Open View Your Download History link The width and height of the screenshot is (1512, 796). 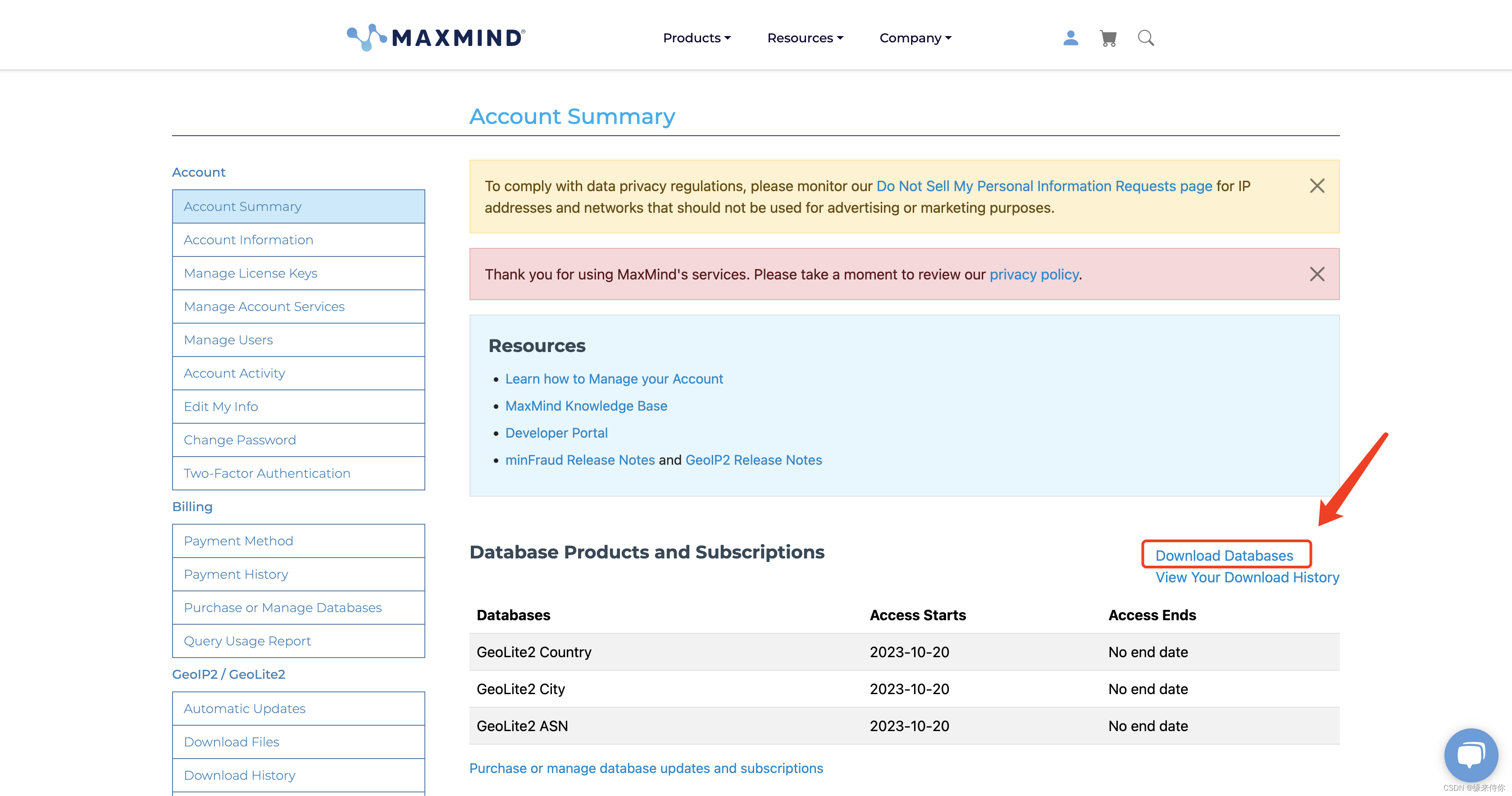[1247, 577]
